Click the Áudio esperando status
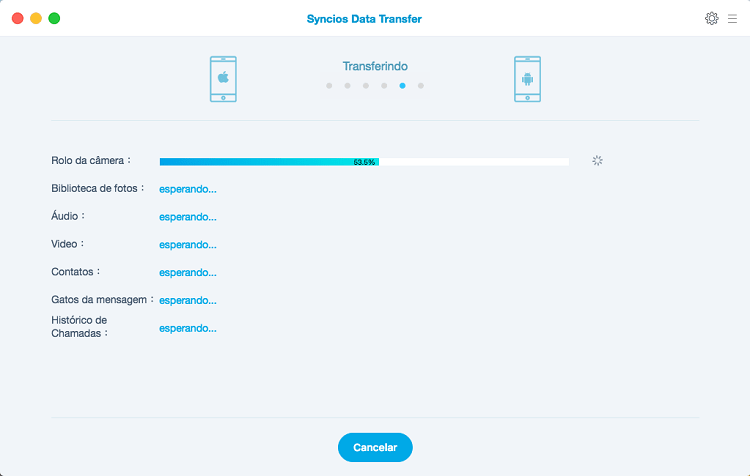The width and height of the screenshot is (750, 476). click(187, 216)
